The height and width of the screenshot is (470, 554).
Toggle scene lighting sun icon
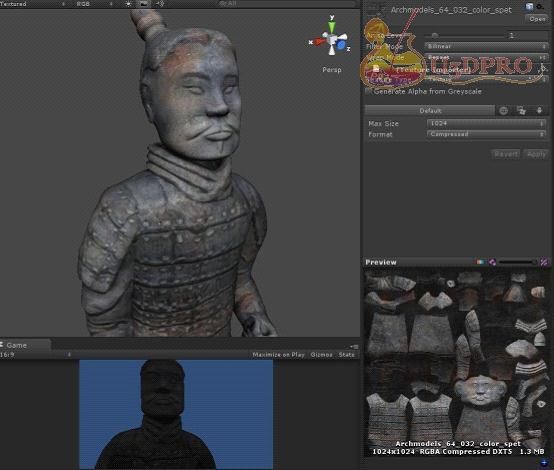tap(128, 4)
